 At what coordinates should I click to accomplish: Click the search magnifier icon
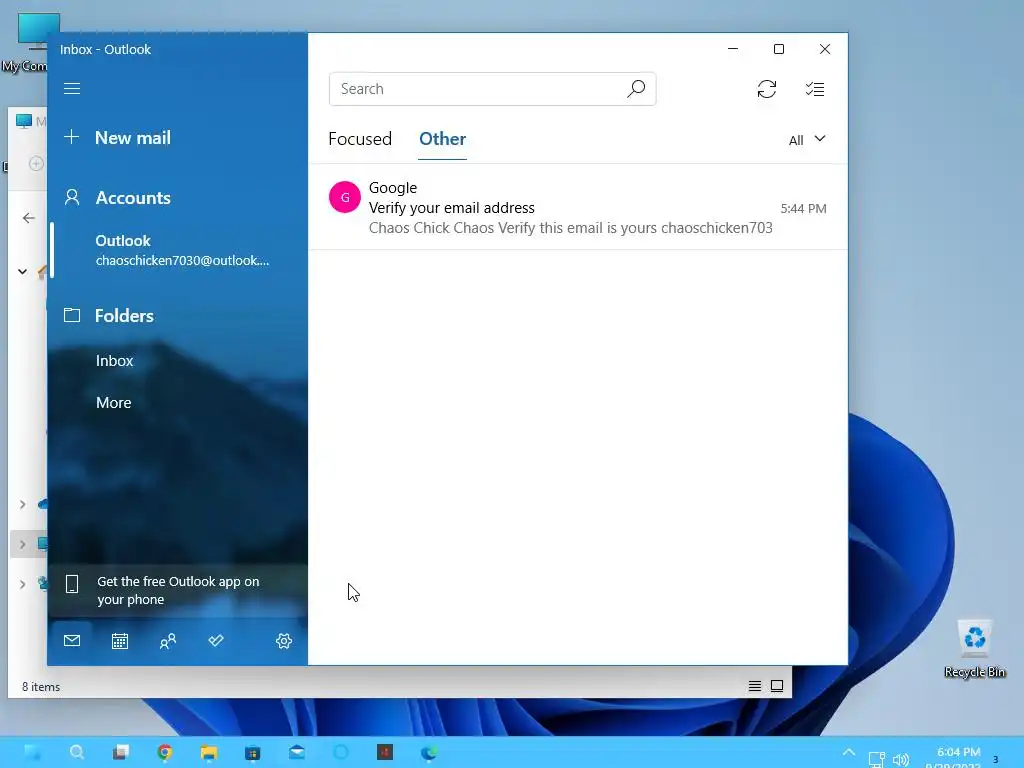(x=636, y=88)
